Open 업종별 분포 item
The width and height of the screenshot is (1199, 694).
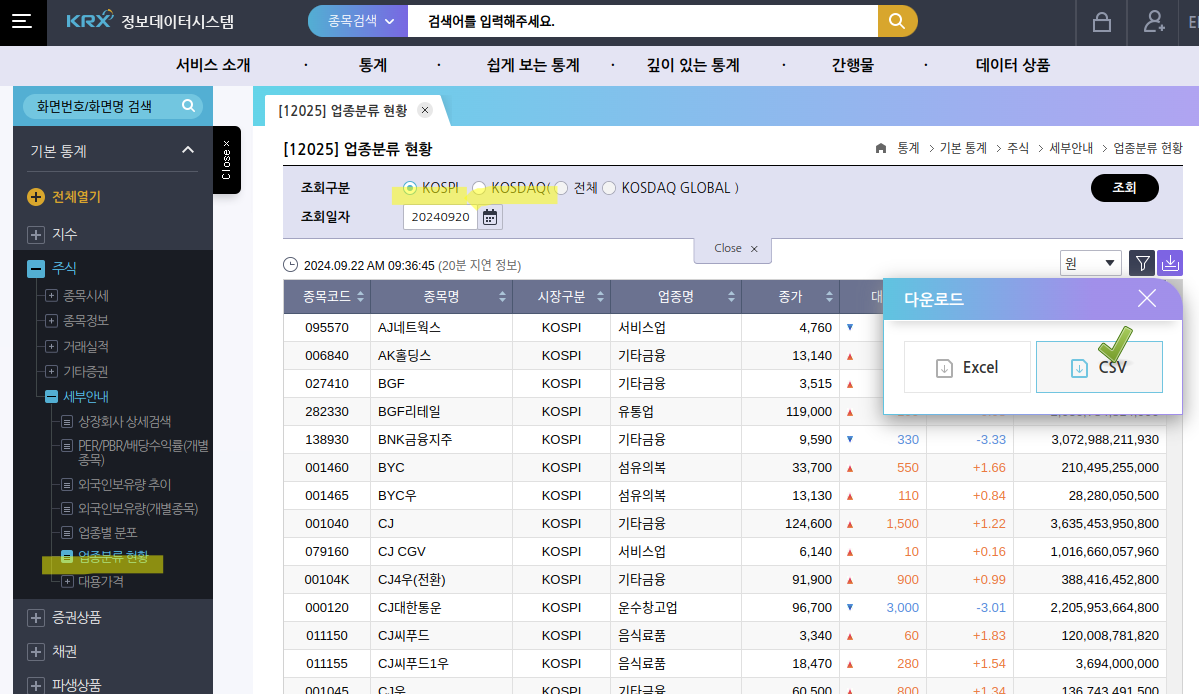tap(108, 533)
